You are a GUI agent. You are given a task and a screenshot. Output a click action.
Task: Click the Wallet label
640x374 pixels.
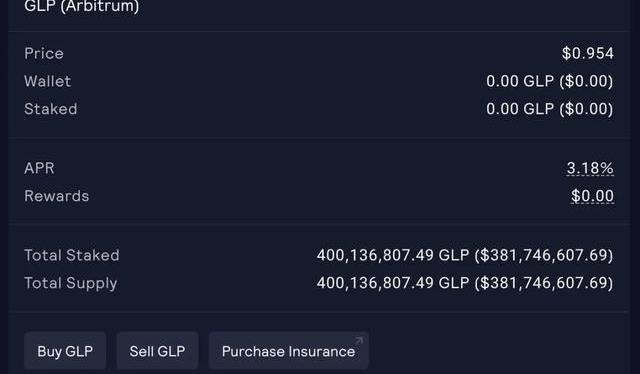(x=48, y=81)
